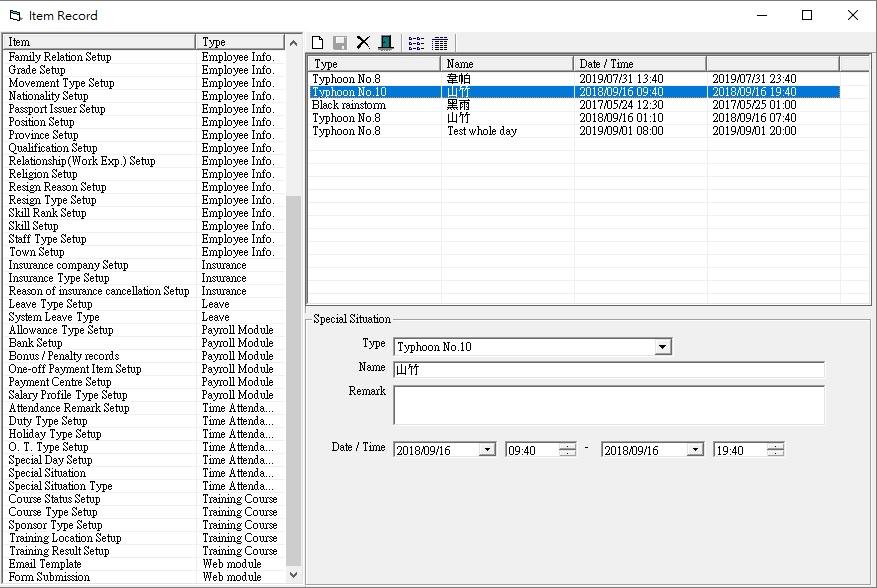
Task: Click the start time 09:40 spinner
Action: (x=567, y=450)
